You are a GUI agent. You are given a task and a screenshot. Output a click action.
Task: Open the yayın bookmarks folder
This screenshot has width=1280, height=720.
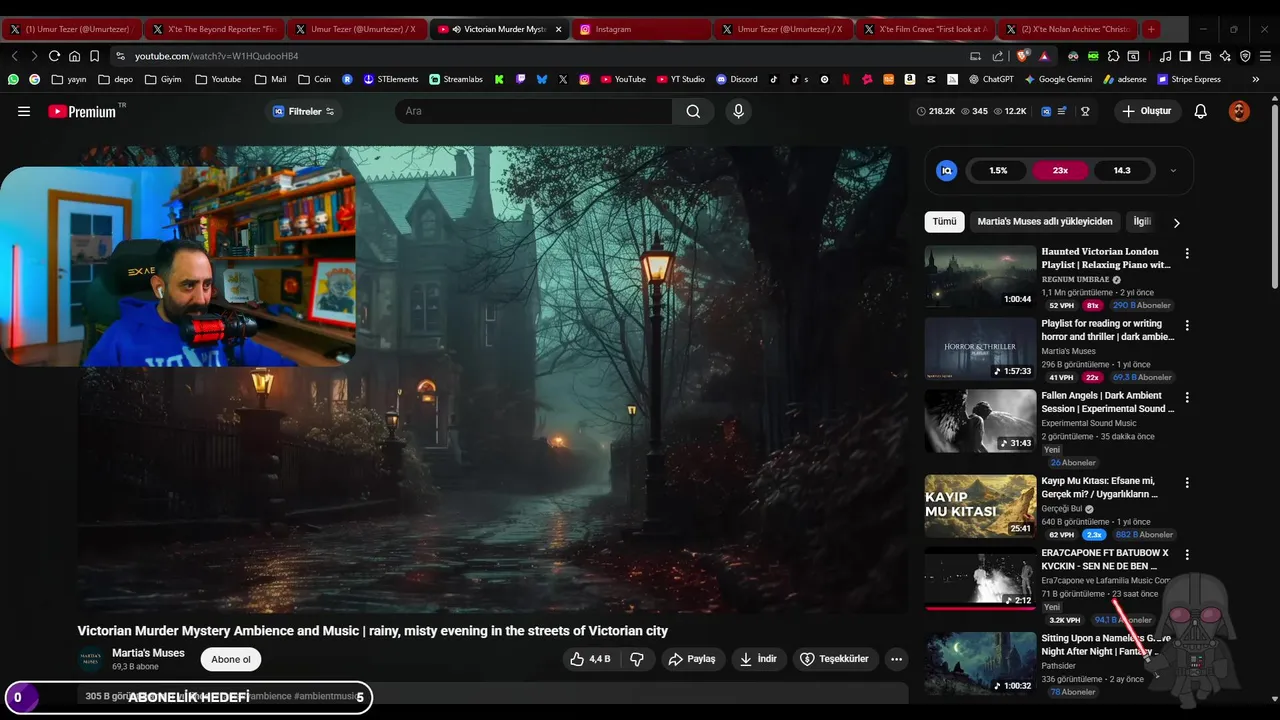[69, 79]
